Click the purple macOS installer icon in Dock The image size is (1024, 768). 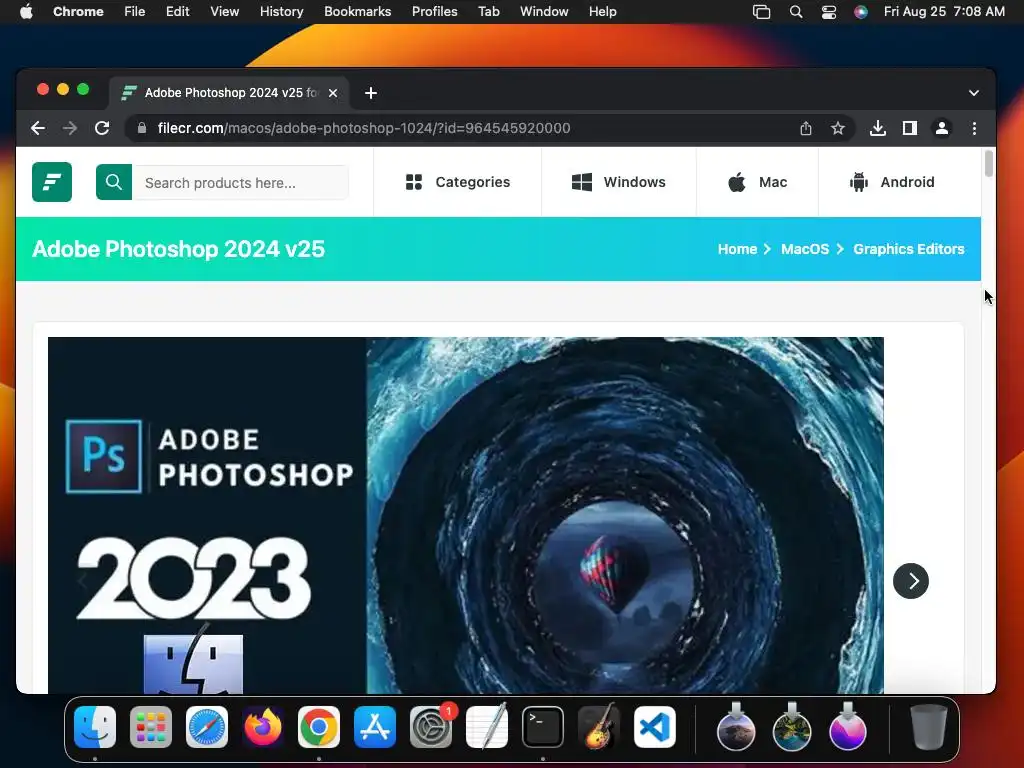(x=848, y=727)
